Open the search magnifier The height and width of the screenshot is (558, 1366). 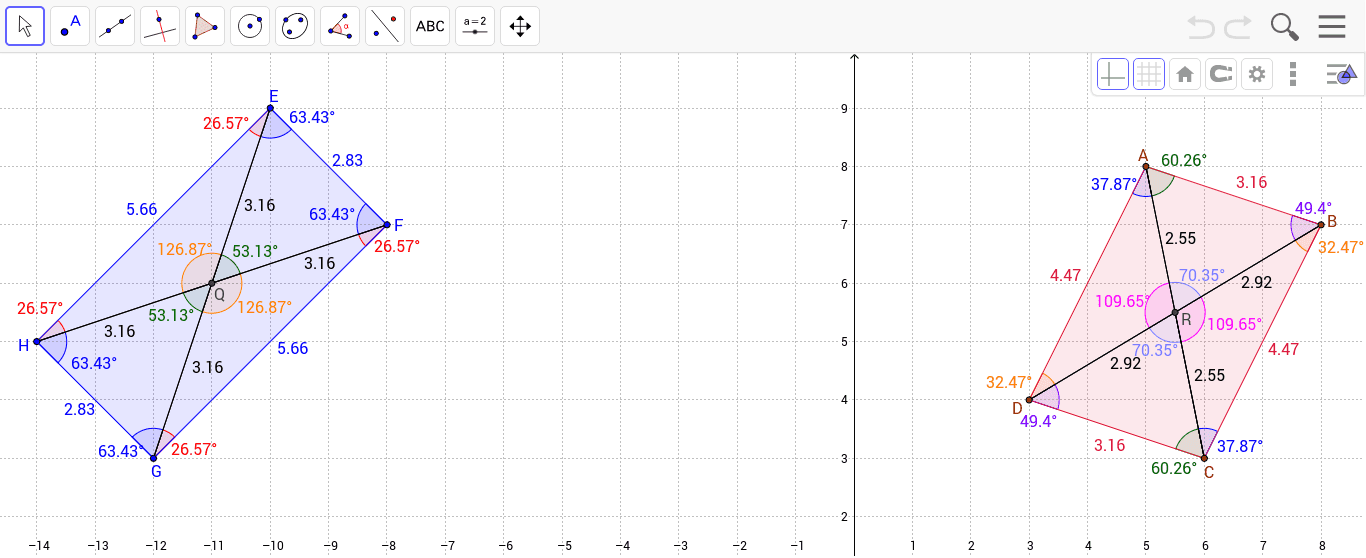click(x=1284, y=27)
